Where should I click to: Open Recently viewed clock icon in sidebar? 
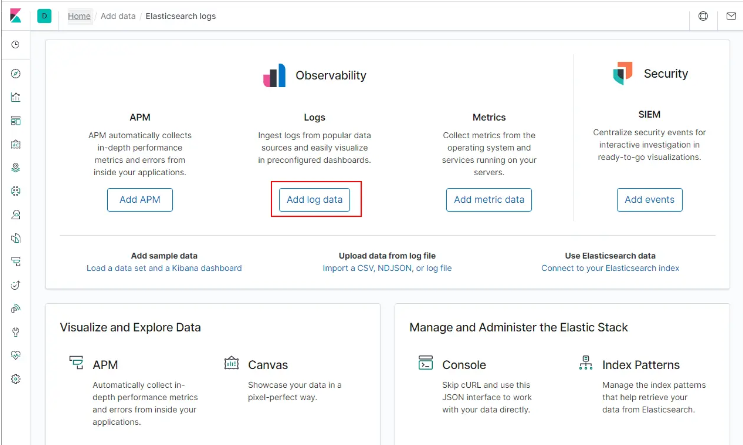point(16,45)
